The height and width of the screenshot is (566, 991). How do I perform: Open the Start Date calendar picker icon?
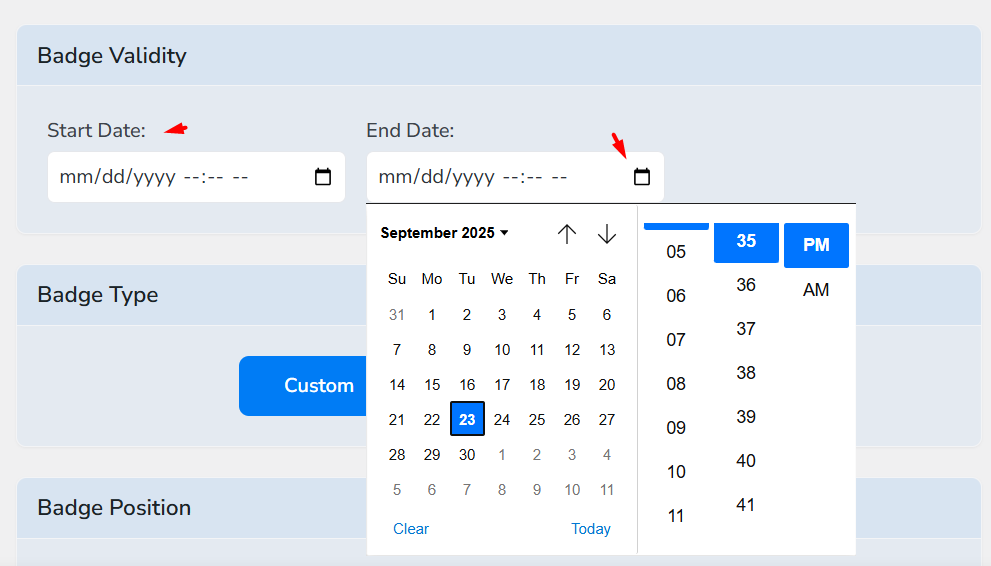click(323, 177)
